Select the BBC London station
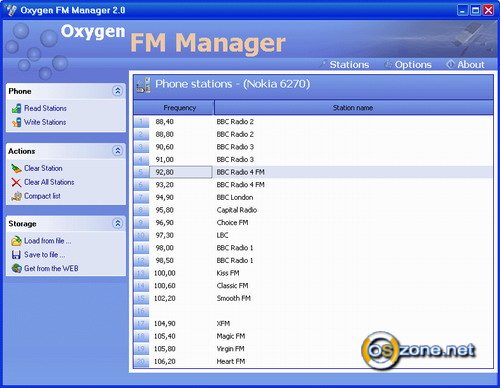 (x=235, y=197)
